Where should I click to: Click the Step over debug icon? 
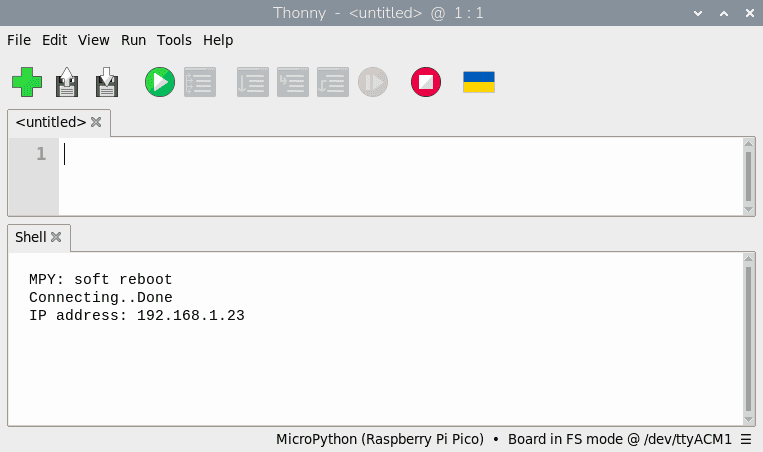(253, 82)
